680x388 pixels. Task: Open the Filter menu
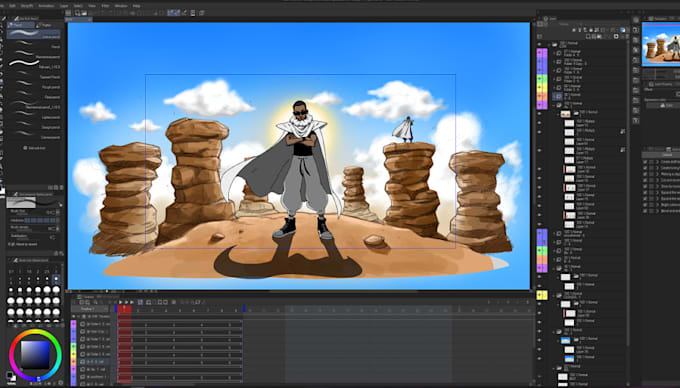[105, 6]
